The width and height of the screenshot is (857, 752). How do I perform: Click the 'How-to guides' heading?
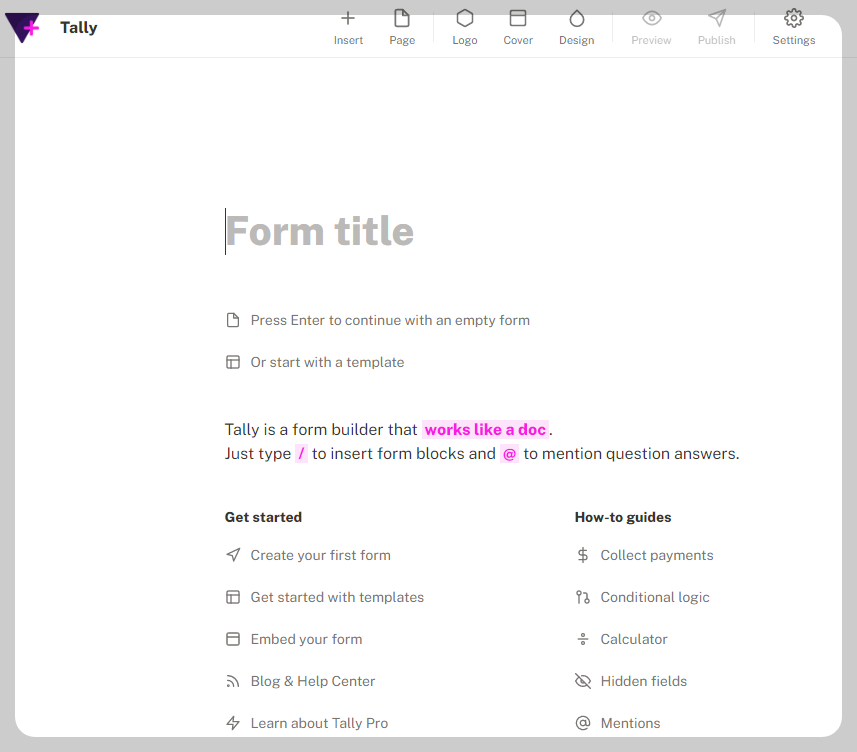pos(623,517)
